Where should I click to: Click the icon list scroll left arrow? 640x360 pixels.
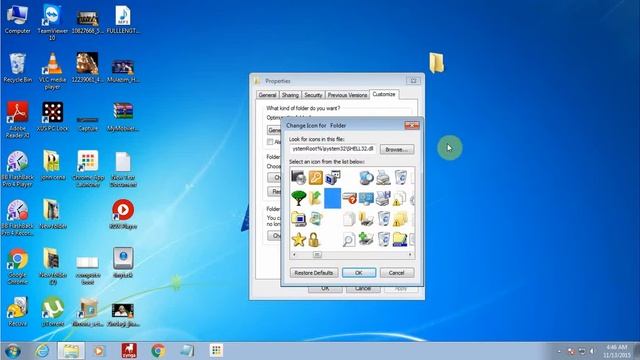[294, 255]
